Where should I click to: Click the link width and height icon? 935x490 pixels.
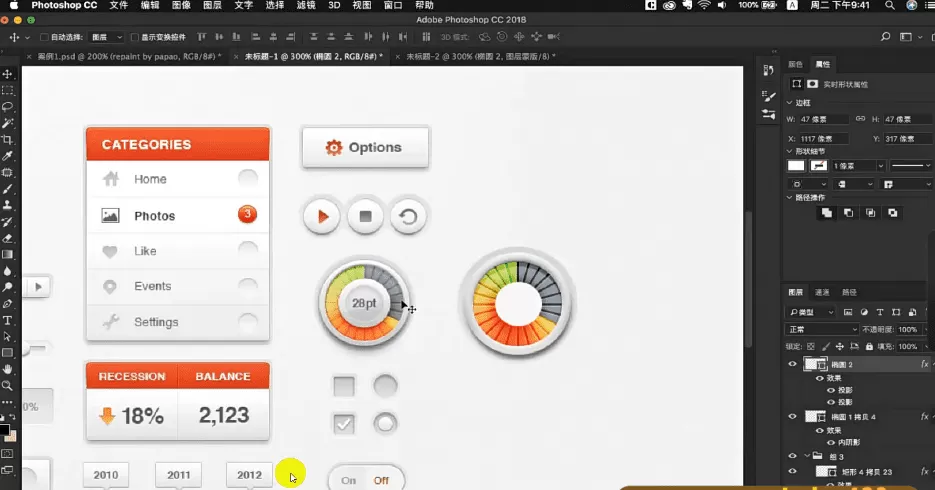pos(858,119)
